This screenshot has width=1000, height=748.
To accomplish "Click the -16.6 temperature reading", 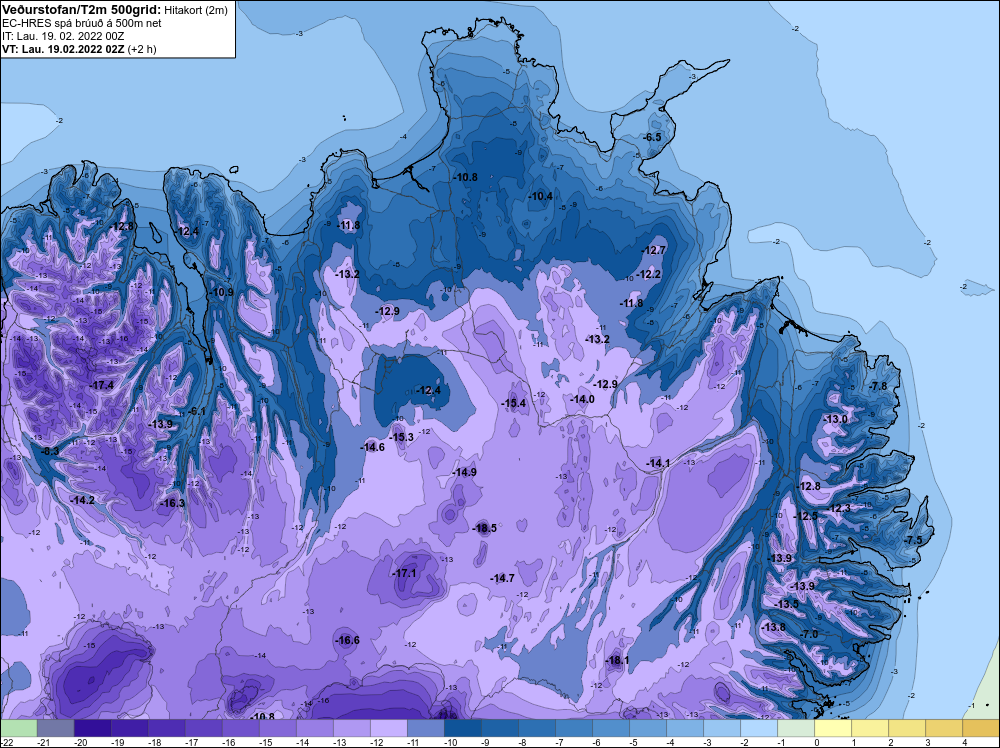I will tap(348, 640).
